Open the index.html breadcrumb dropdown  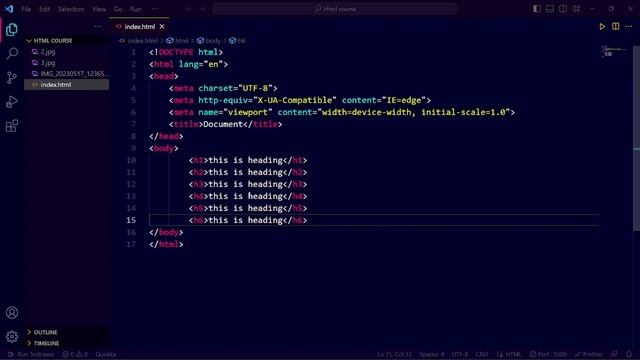(x=138, y=41)
